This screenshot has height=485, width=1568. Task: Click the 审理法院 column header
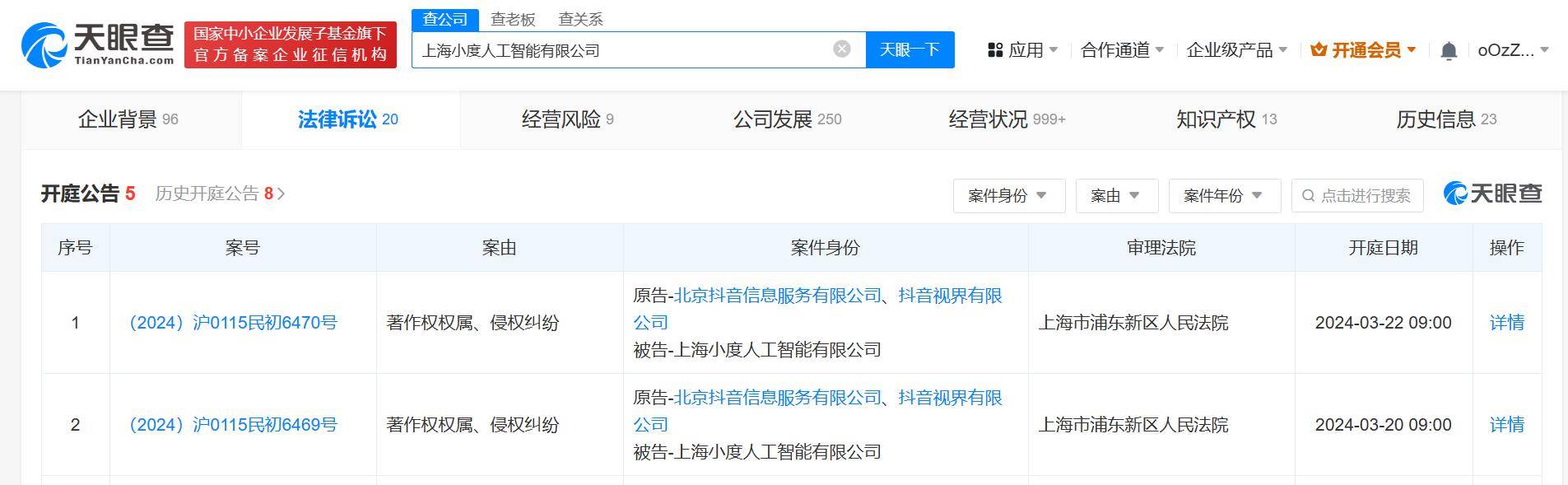[1161, 248]
